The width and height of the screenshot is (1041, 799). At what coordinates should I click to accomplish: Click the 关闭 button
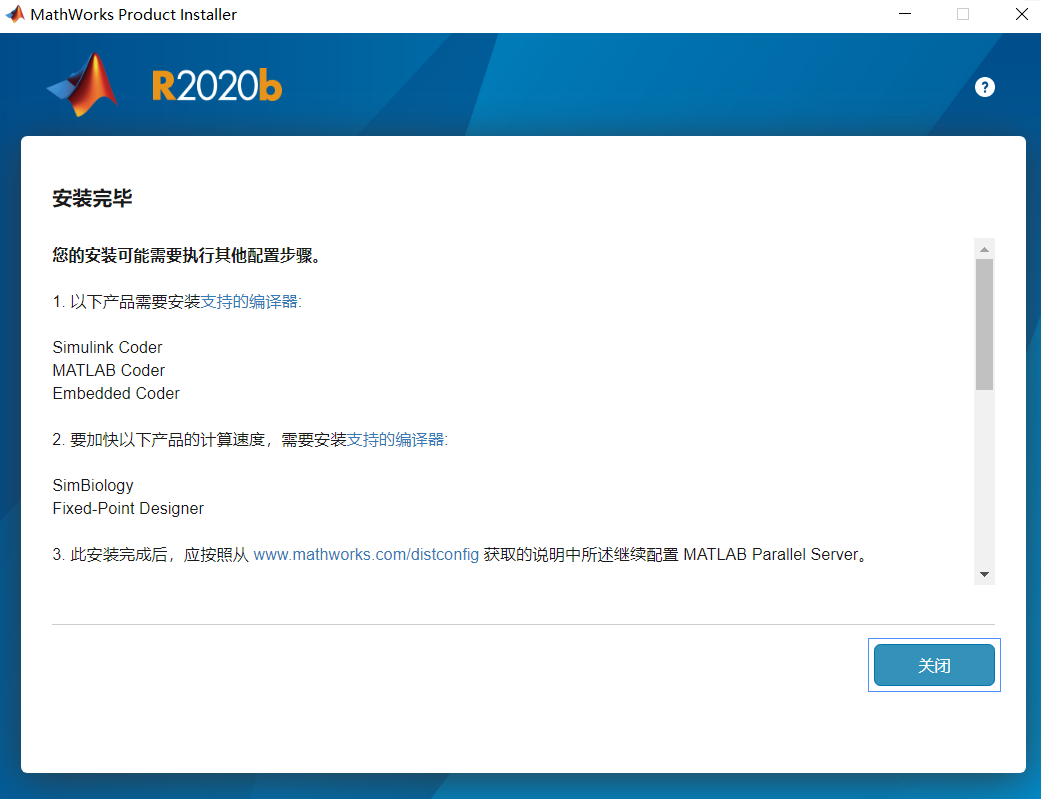click(x=934, y=665)
